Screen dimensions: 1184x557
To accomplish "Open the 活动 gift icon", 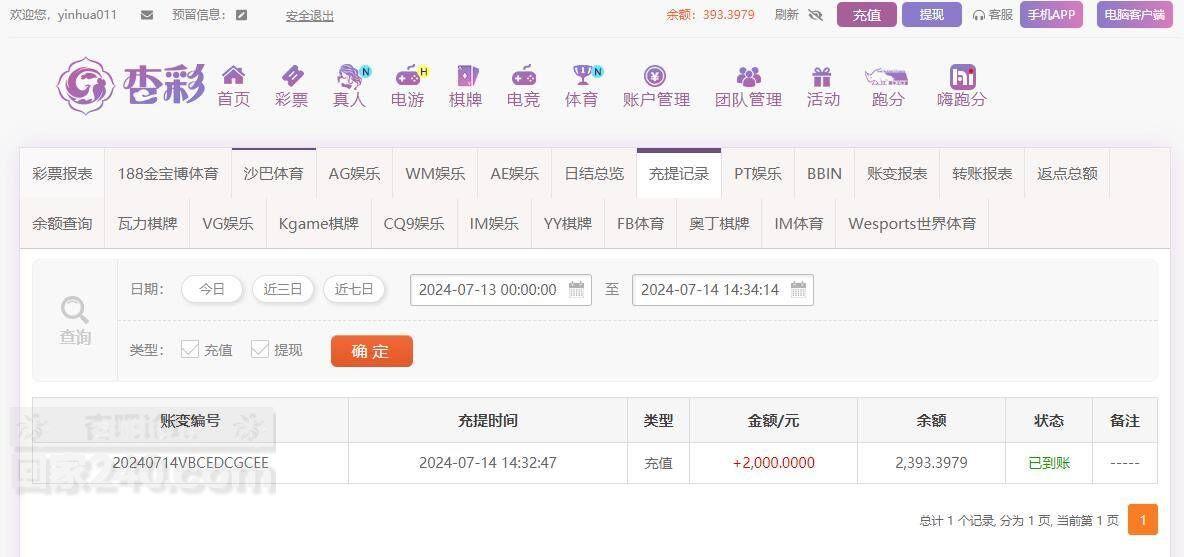I will click(x=822, y=76).
